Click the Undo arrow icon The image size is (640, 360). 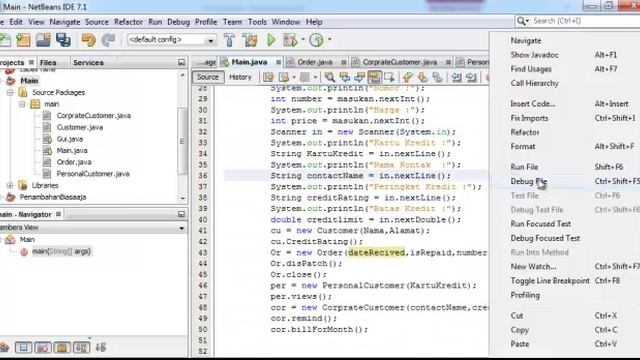coord(88,40)
